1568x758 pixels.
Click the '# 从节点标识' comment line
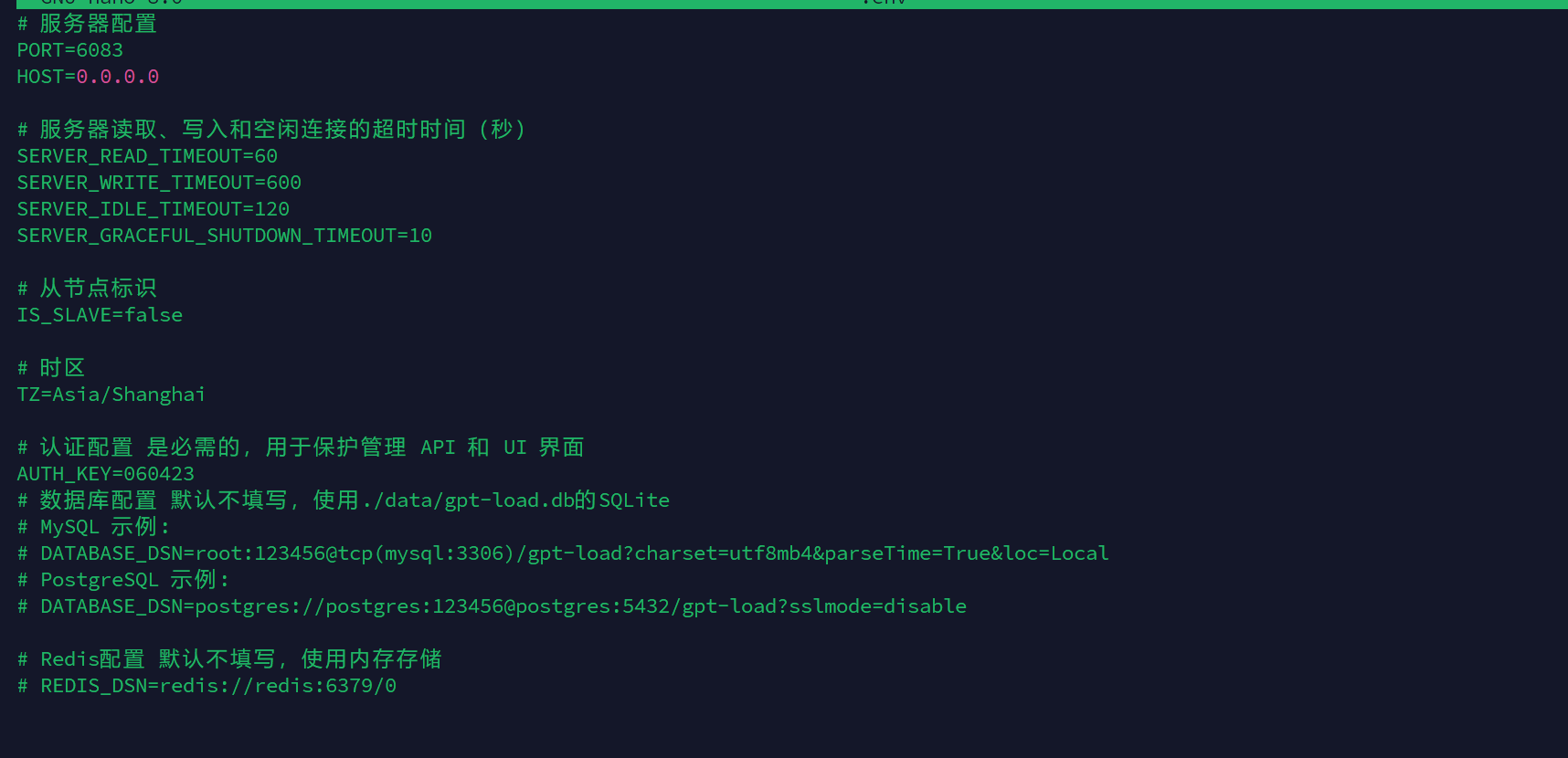87,289
